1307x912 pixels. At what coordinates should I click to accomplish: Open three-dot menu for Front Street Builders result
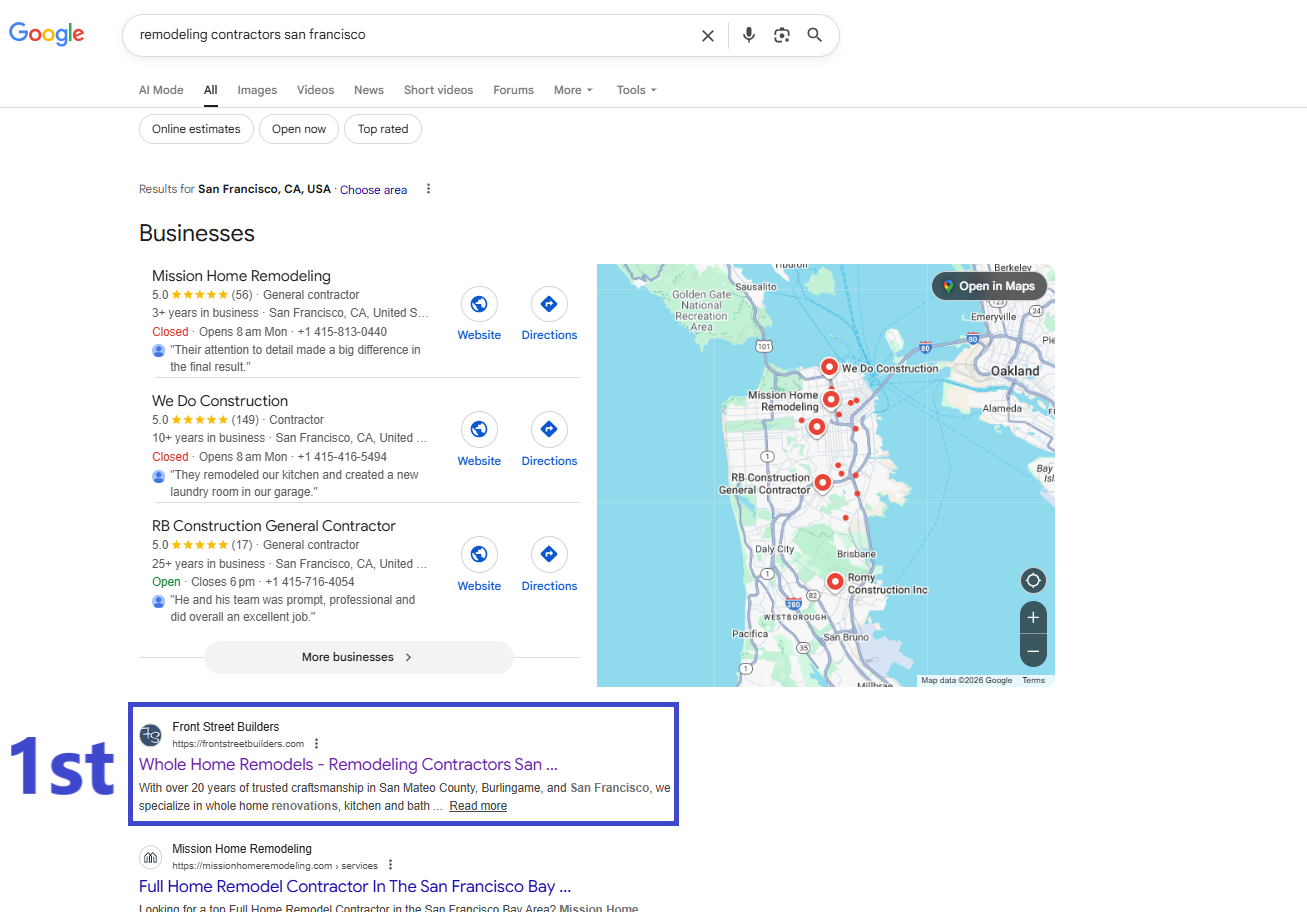pos(317,744)
